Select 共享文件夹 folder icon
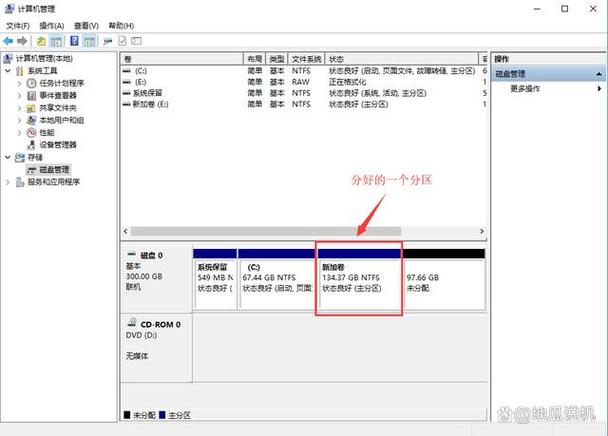Screen dimensions: 608x436 tap(31, 108)
